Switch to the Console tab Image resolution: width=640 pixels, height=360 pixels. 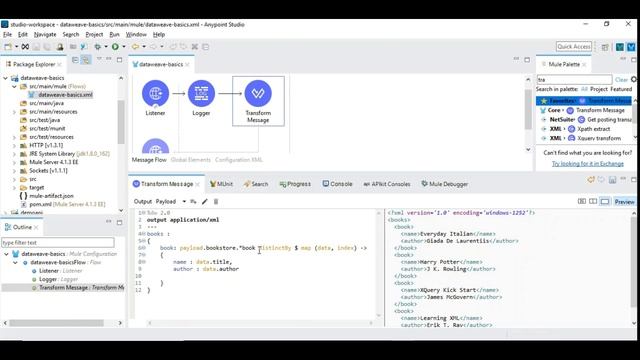pos(337,184)
